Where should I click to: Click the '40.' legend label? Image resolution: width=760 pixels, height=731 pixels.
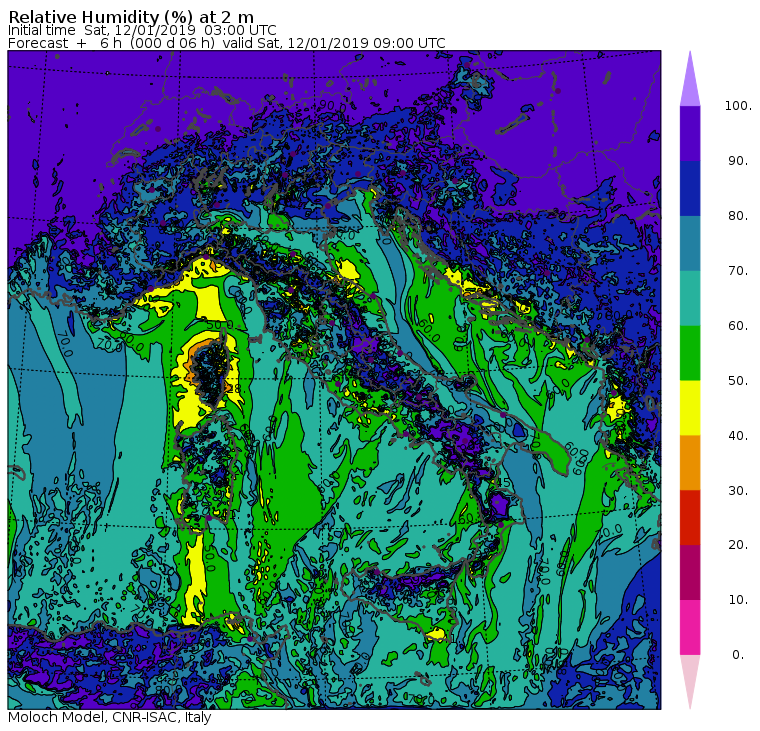point(738,435)
